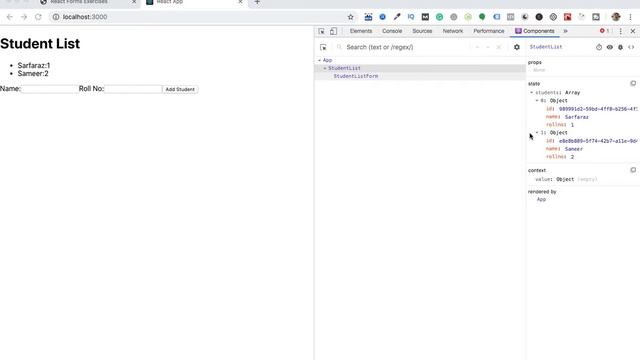Bookmark this page with star icon

(350, 17)
